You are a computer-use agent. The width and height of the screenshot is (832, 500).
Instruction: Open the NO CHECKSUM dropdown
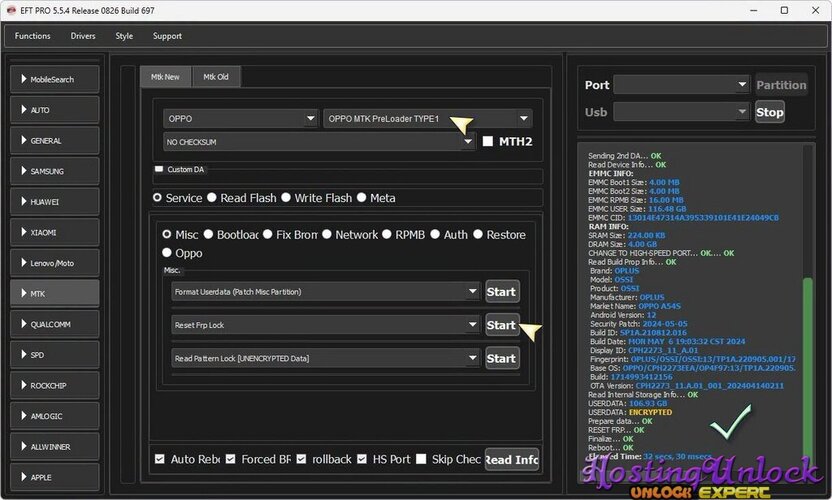319,142
